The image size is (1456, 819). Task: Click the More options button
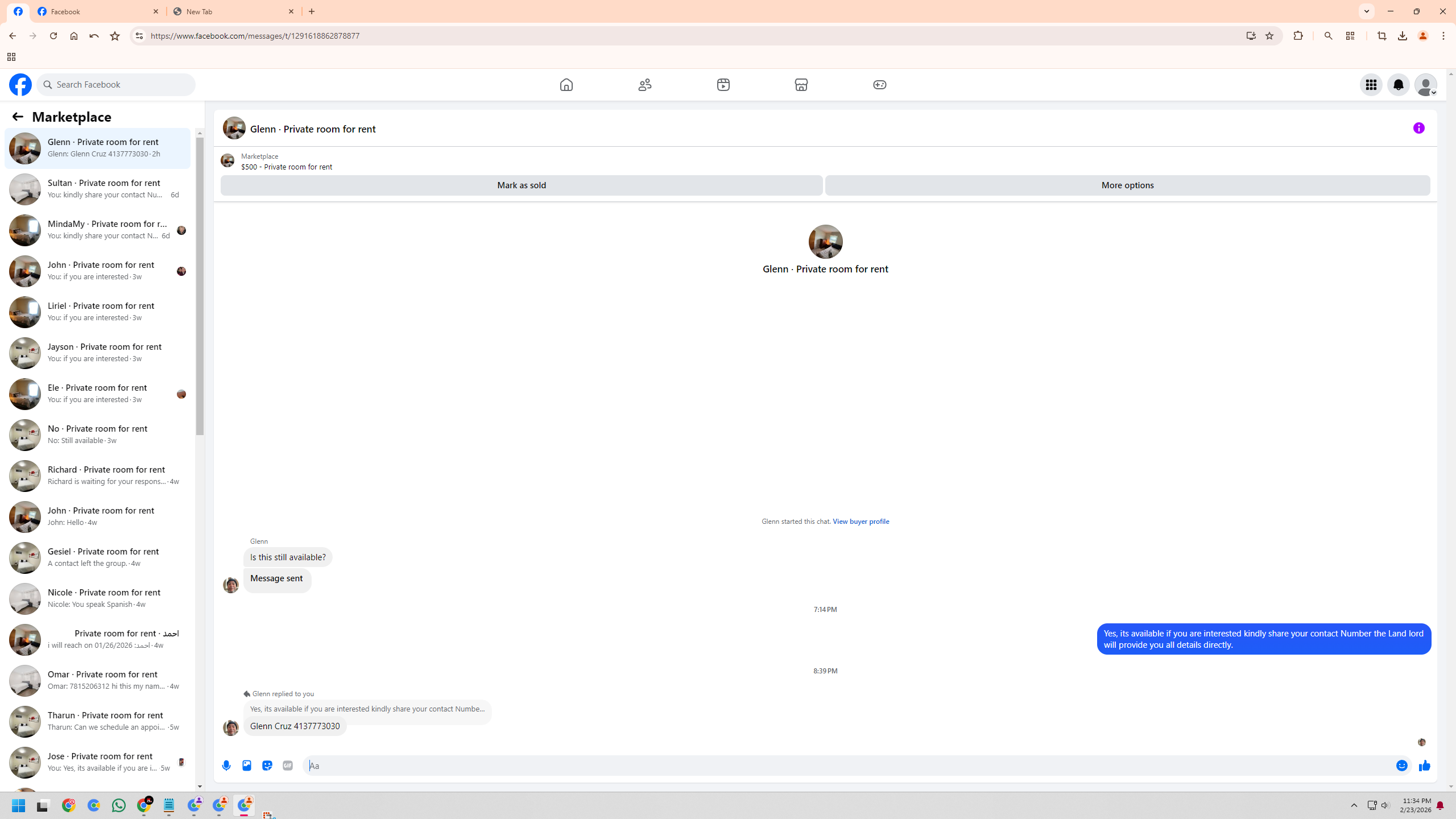(x=1127, y=185)
